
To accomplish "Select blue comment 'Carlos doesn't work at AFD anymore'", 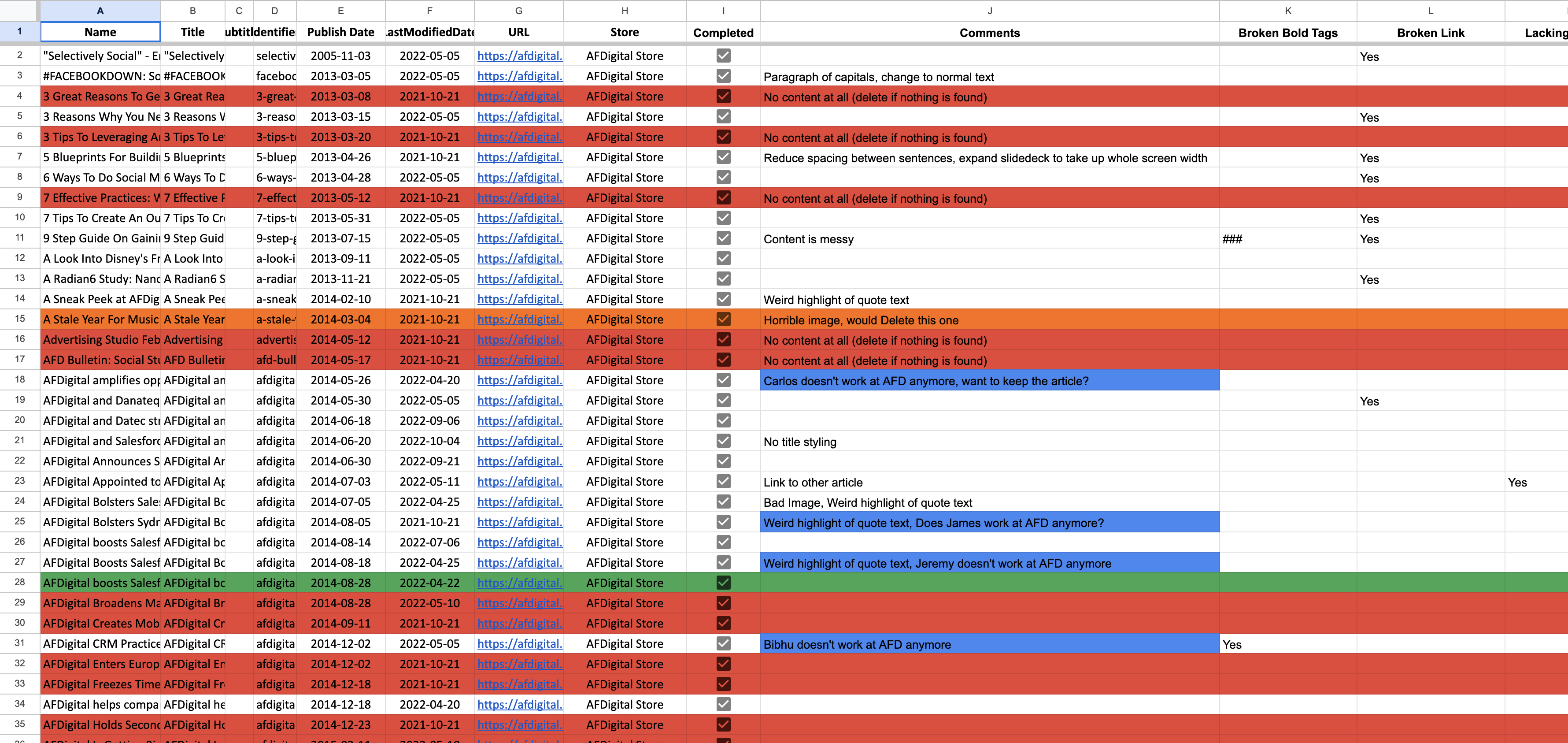I will pyautogui.click(x=990, y=381).
